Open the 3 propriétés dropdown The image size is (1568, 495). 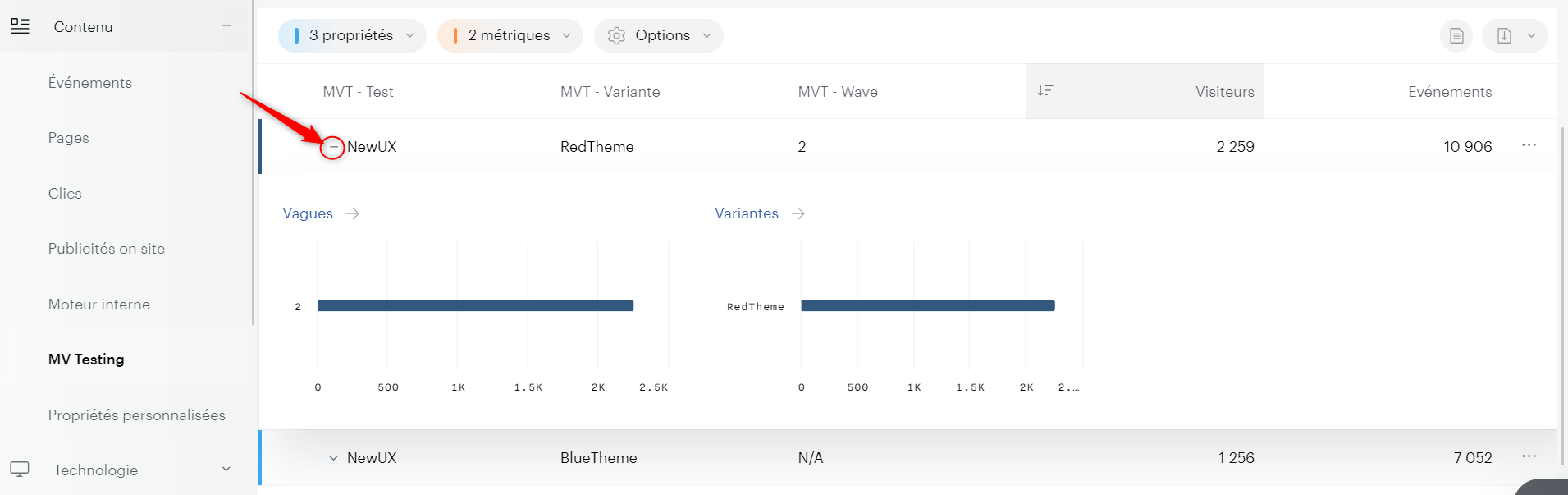click(x=352, y=35)
